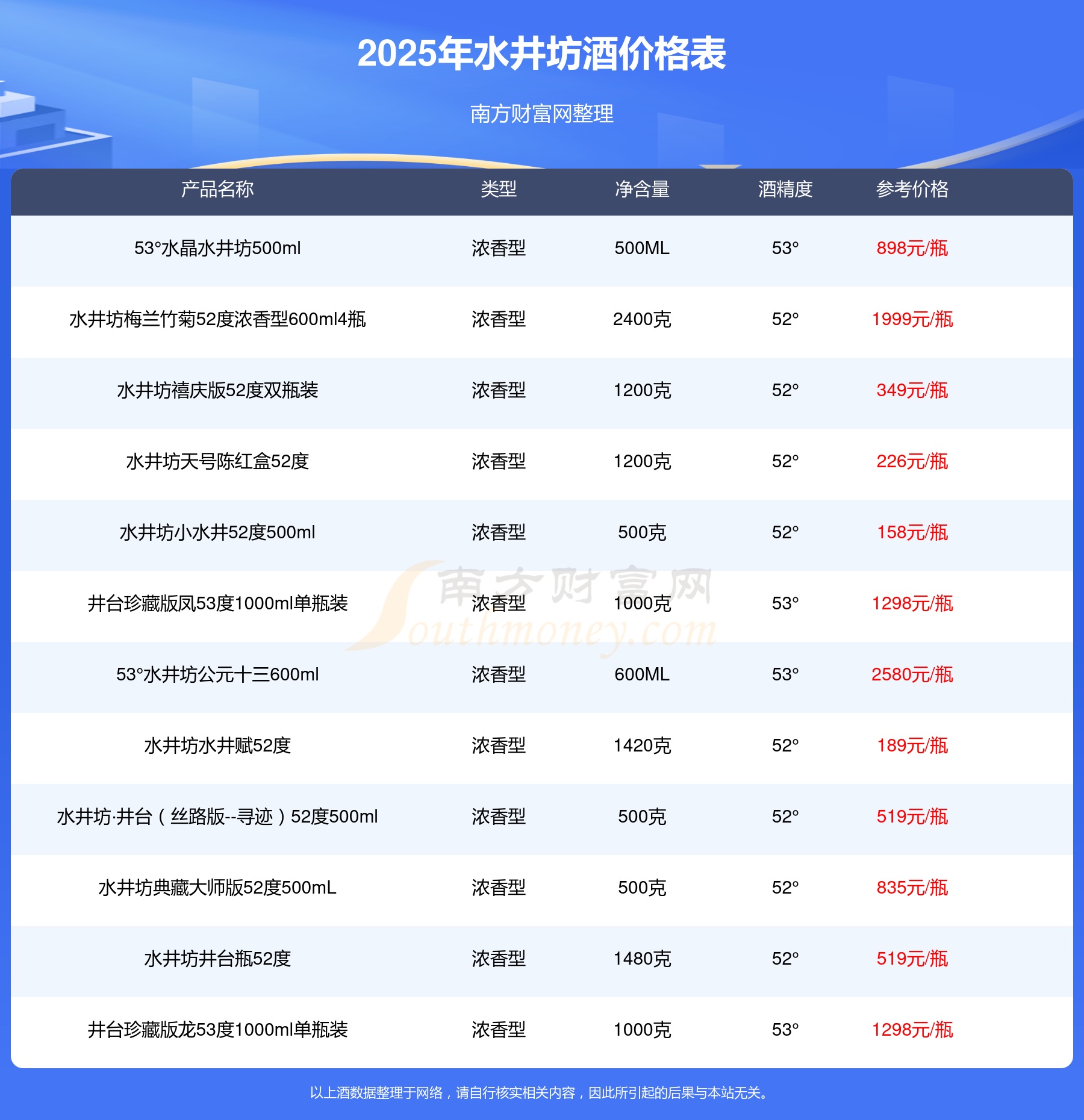Click 浓香型 in the 水井坊井台瓶52度 row
Screen dimensions: 1084x1120
499,959
